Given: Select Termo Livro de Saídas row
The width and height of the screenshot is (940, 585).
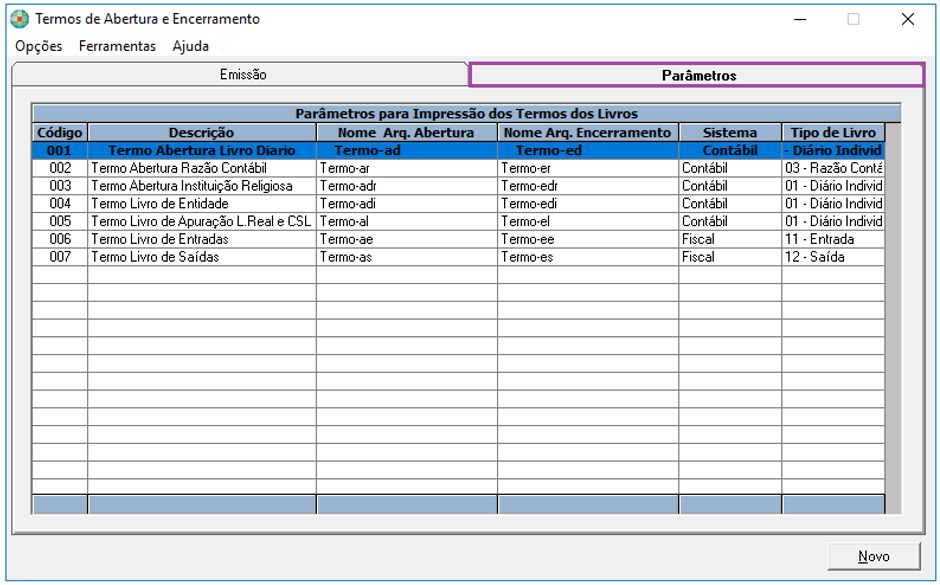Looking at the screenshot, I should (x=155, y=257).
